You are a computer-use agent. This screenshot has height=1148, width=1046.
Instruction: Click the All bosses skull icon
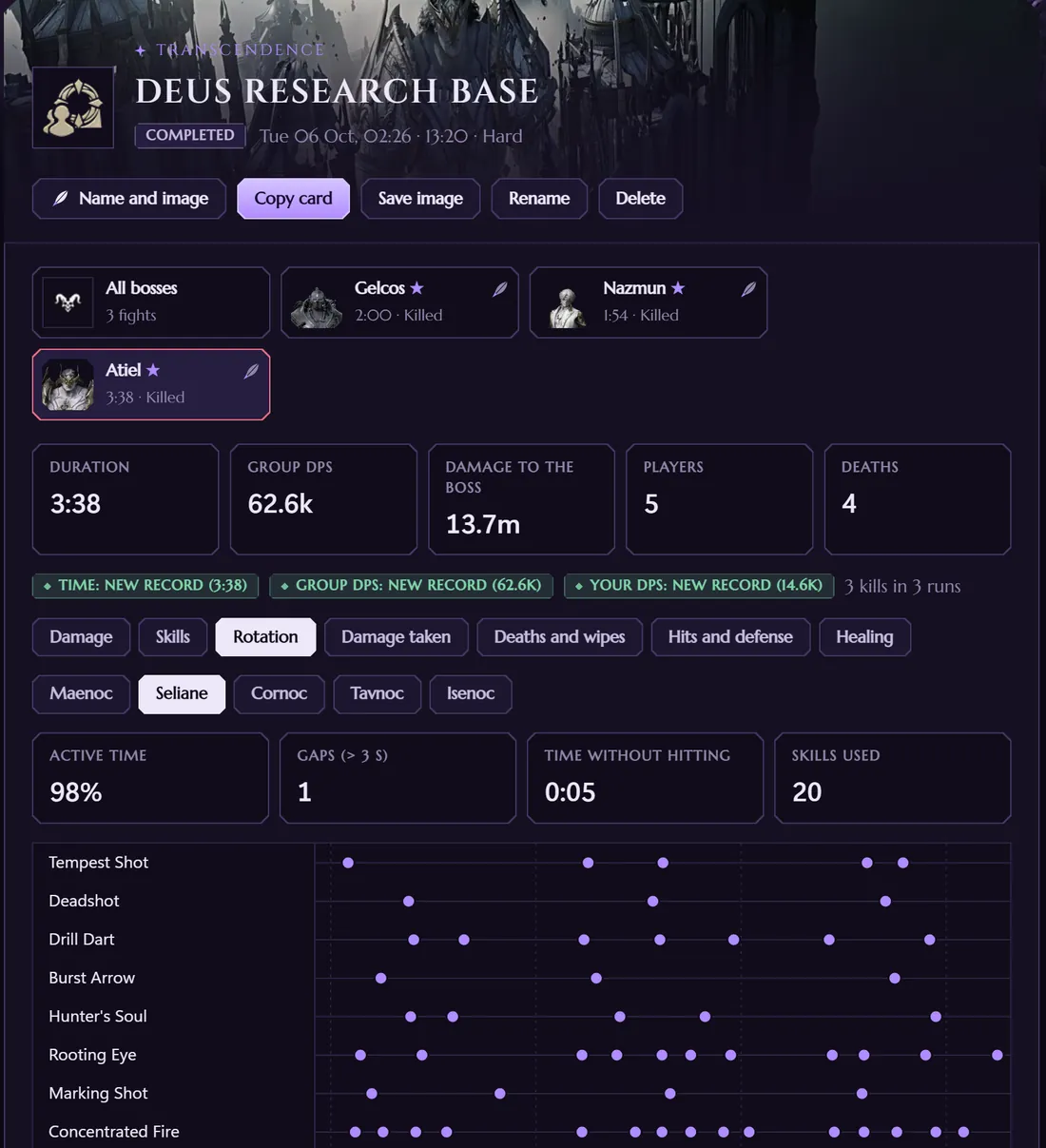[x=68, y=302]
